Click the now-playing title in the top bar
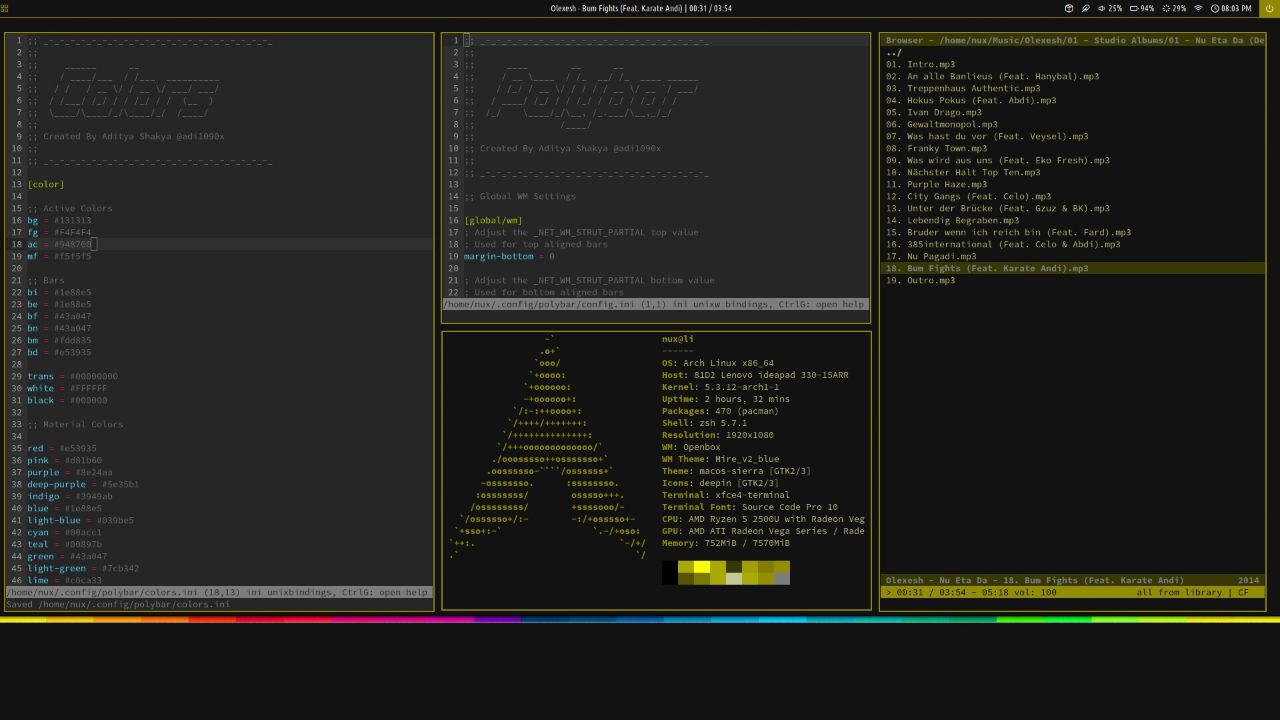This screenshot has width=1280, height=720. (x=641, y=8)
